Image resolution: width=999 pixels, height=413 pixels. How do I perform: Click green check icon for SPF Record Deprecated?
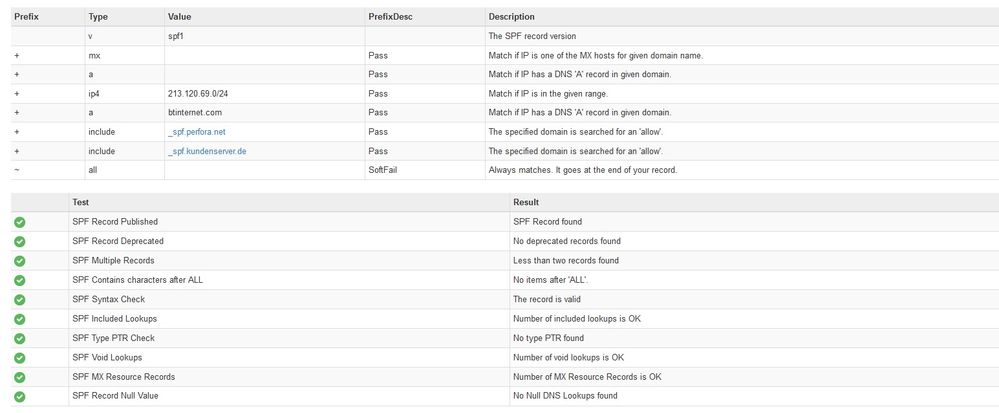pos(20,241)
